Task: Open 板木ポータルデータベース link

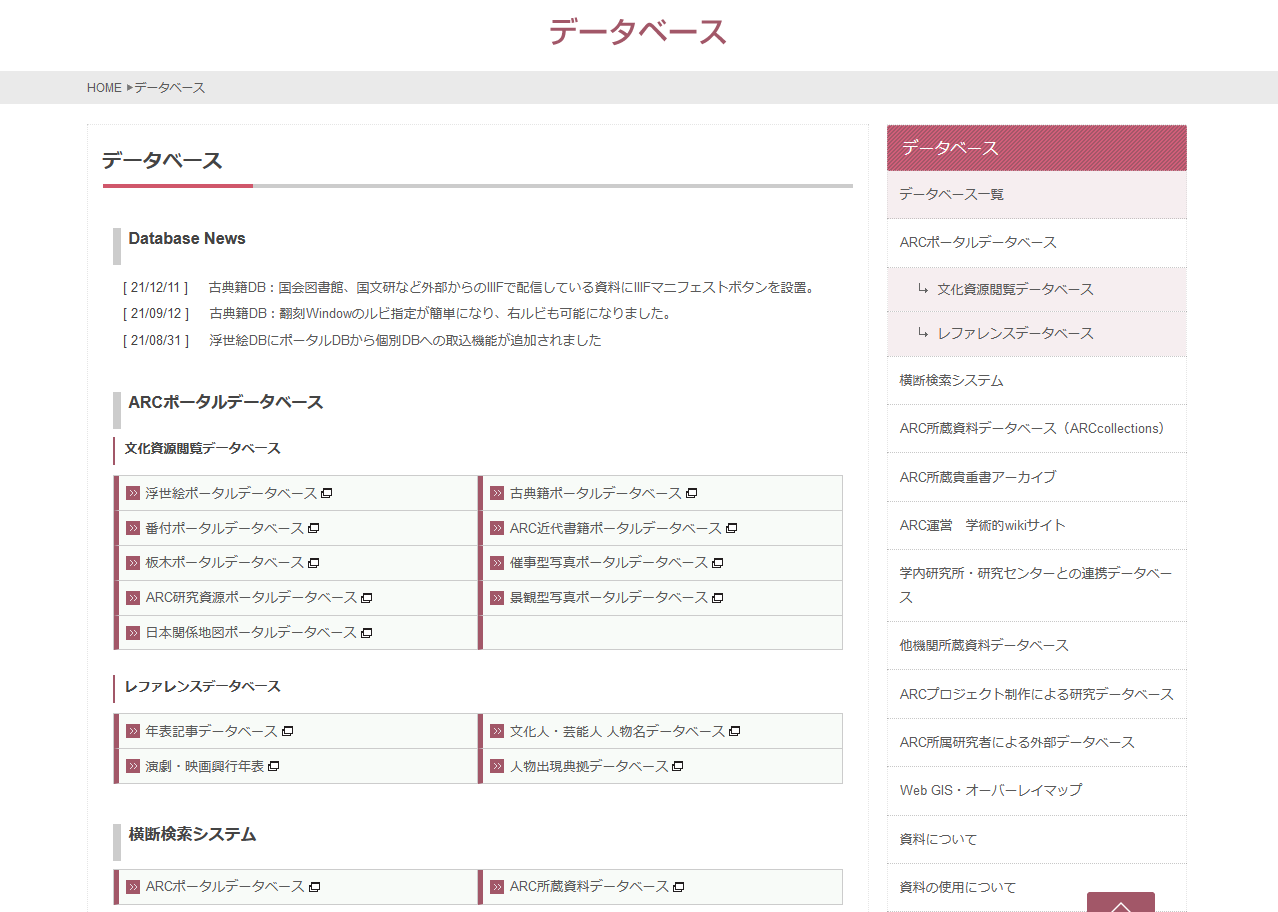Action: tap(225, 563)
